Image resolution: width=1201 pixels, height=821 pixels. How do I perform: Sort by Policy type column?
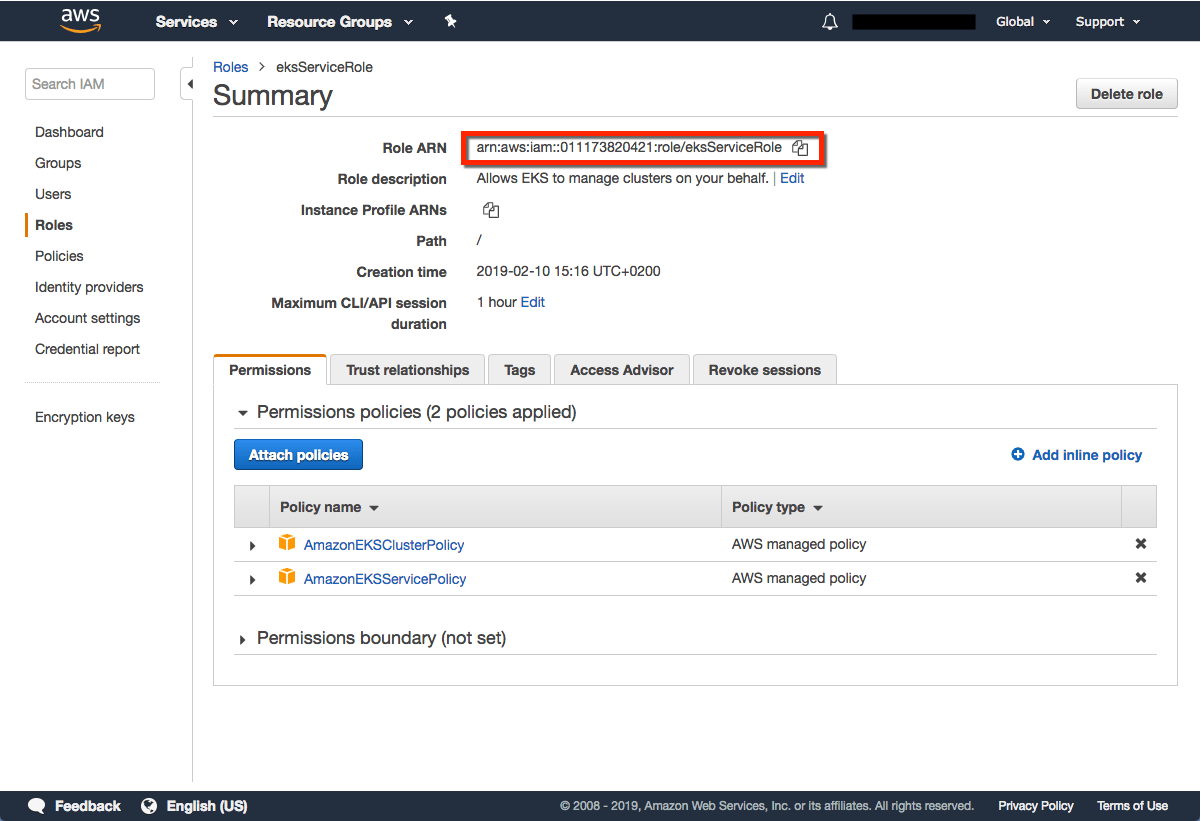pyautogui.click(x=777, y=507)
